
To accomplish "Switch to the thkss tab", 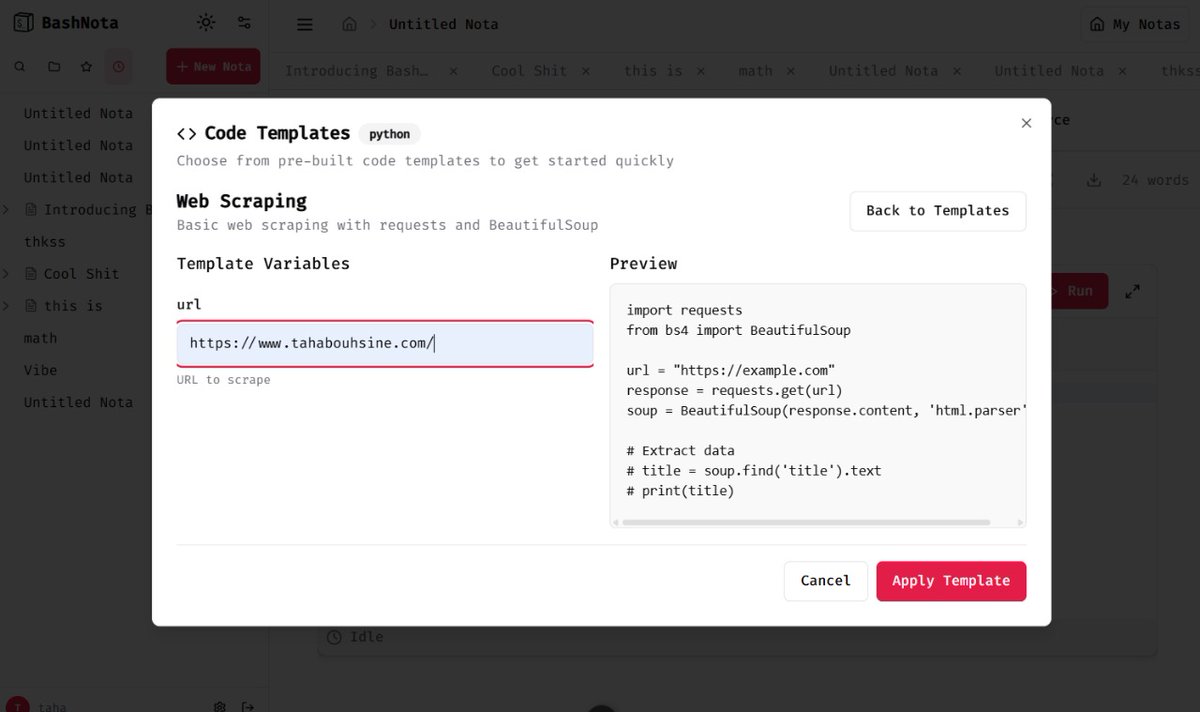I will pyautogui.click(x=1180, y=71).
